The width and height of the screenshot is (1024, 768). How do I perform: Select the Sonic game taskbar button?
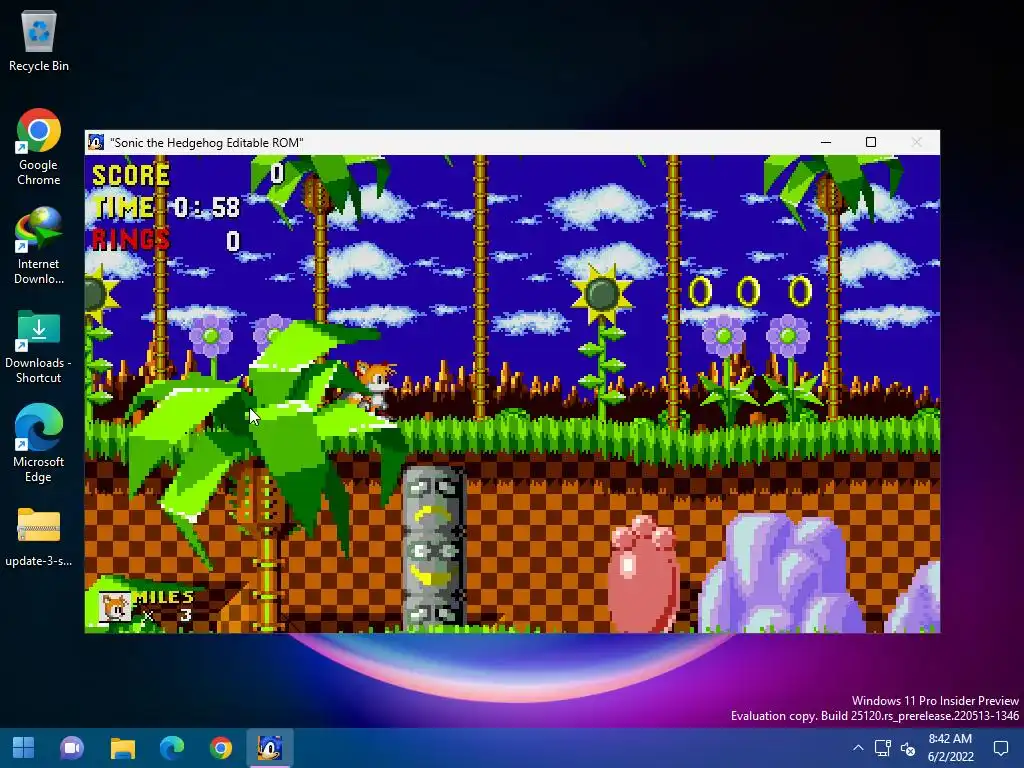coord(270,748)
